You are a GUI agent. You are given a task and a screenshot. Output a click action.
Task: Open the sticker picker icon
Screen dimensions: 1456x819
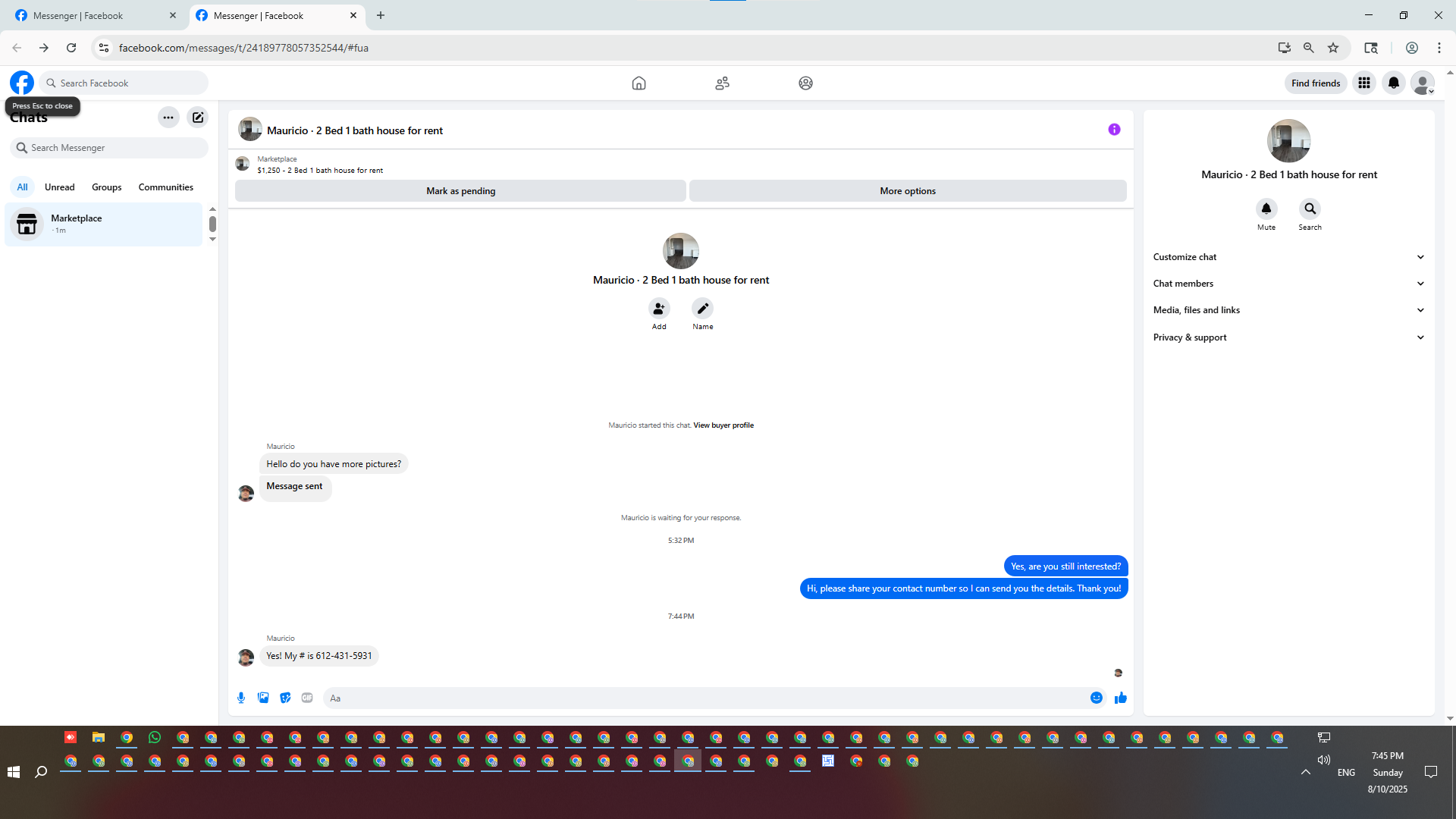pyautogui.click(x=285, y=698)
